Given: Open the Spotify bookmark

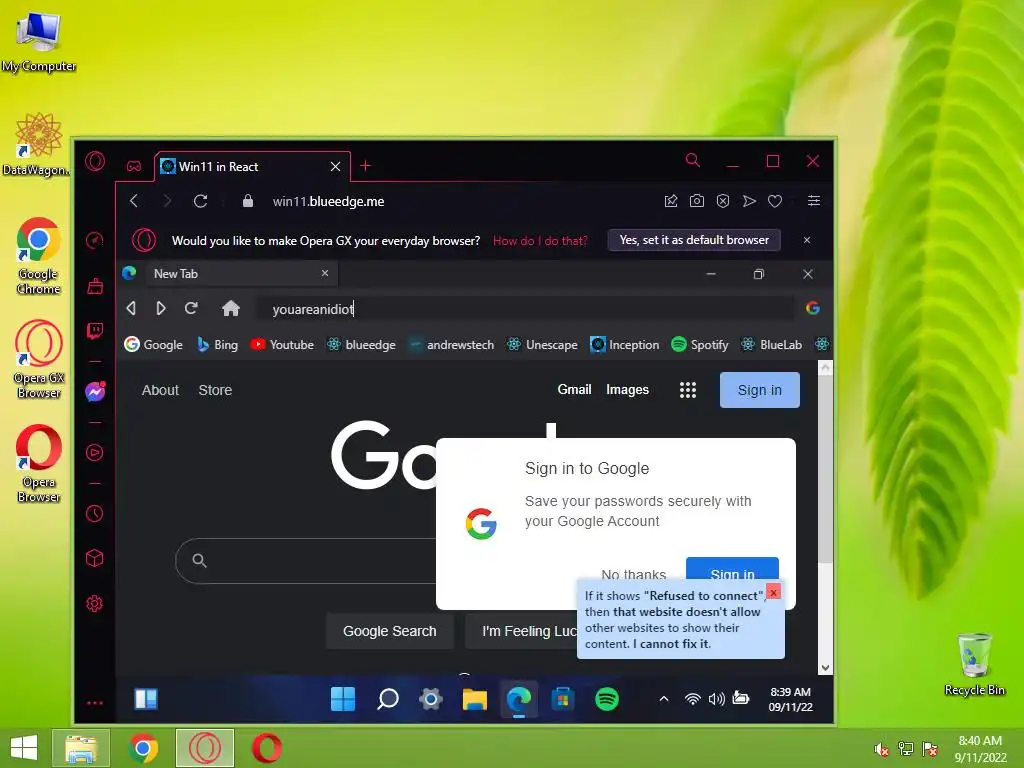Looking at the screenshot, I should click(x=699, y=345).
